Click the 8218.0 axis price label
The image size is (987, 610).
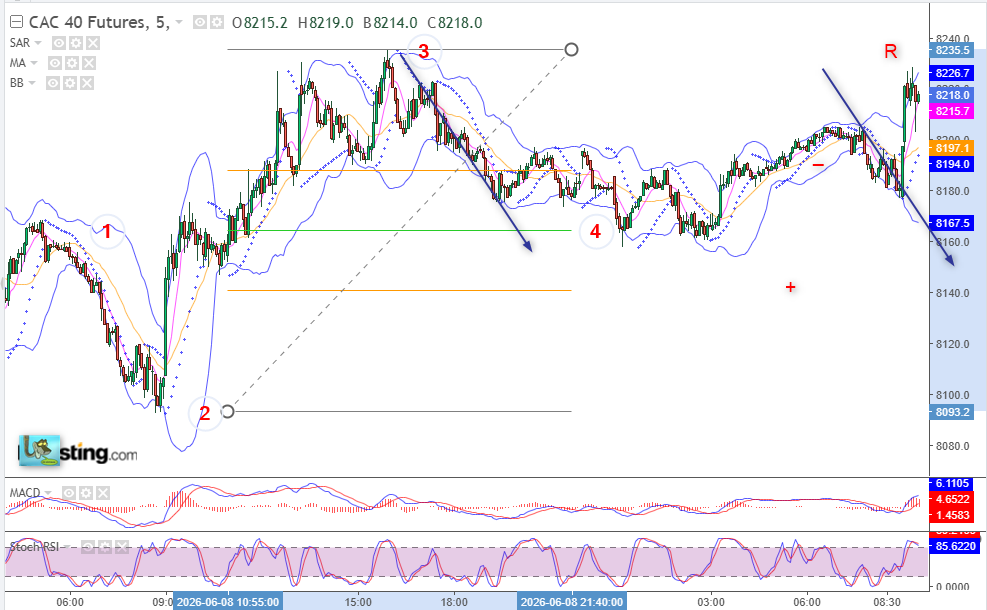[x=952, y=95]
